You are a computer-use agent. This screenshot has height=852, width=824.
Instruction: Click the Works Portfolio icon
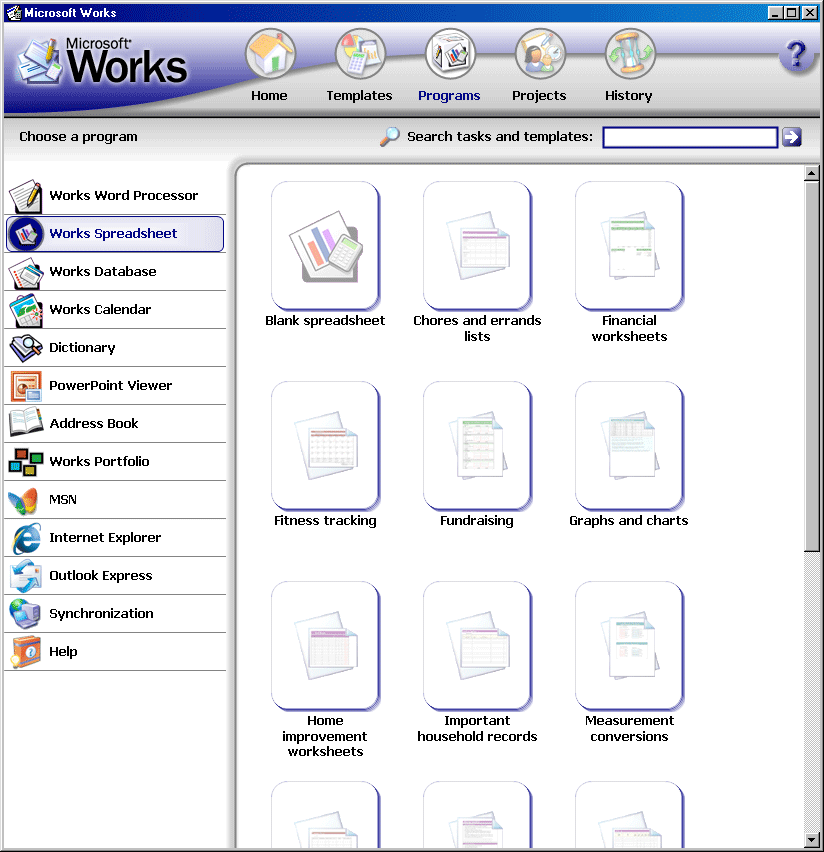(26, 462)
